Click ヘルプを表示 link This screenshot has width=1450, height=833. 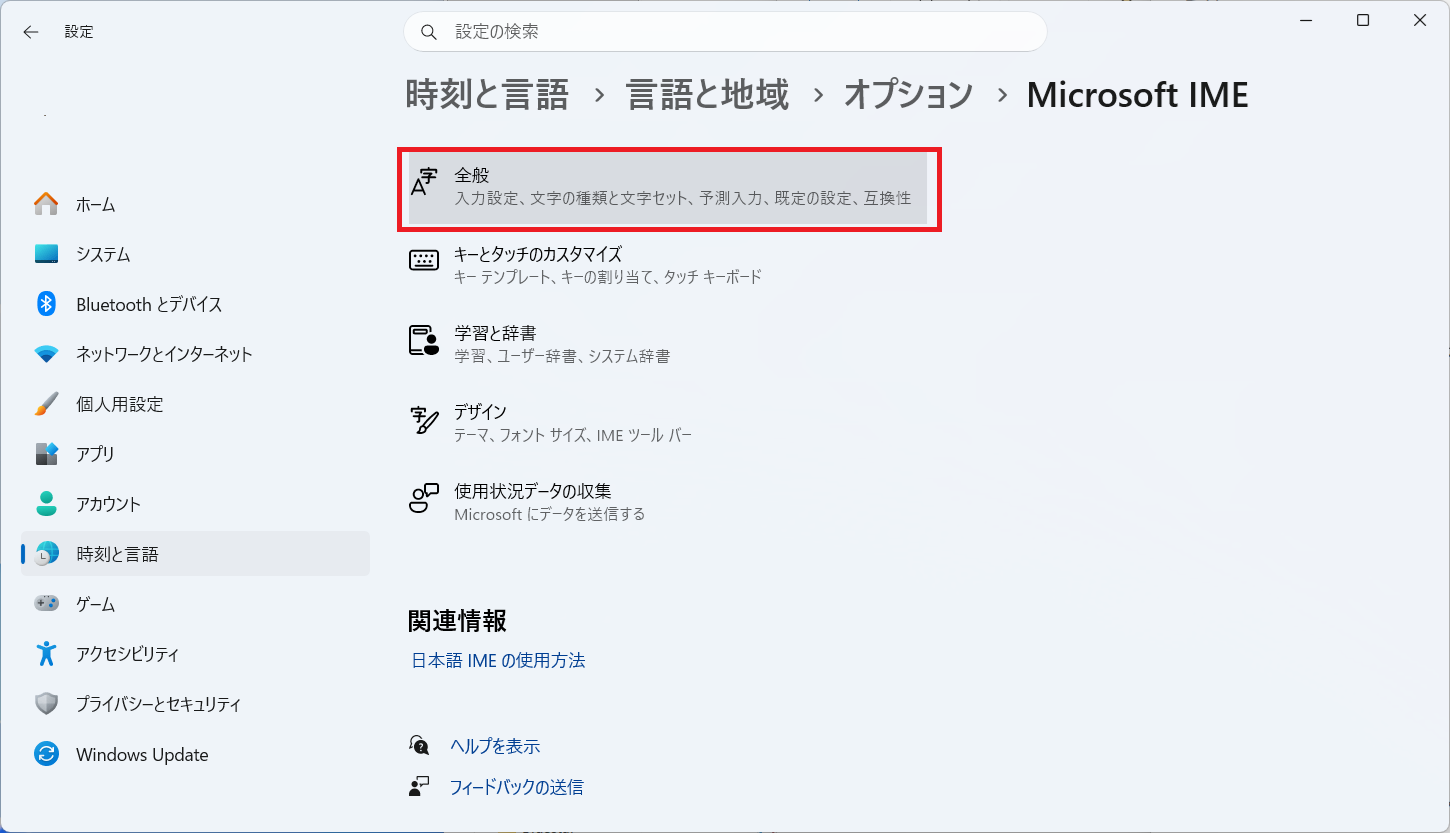[495, 746]
